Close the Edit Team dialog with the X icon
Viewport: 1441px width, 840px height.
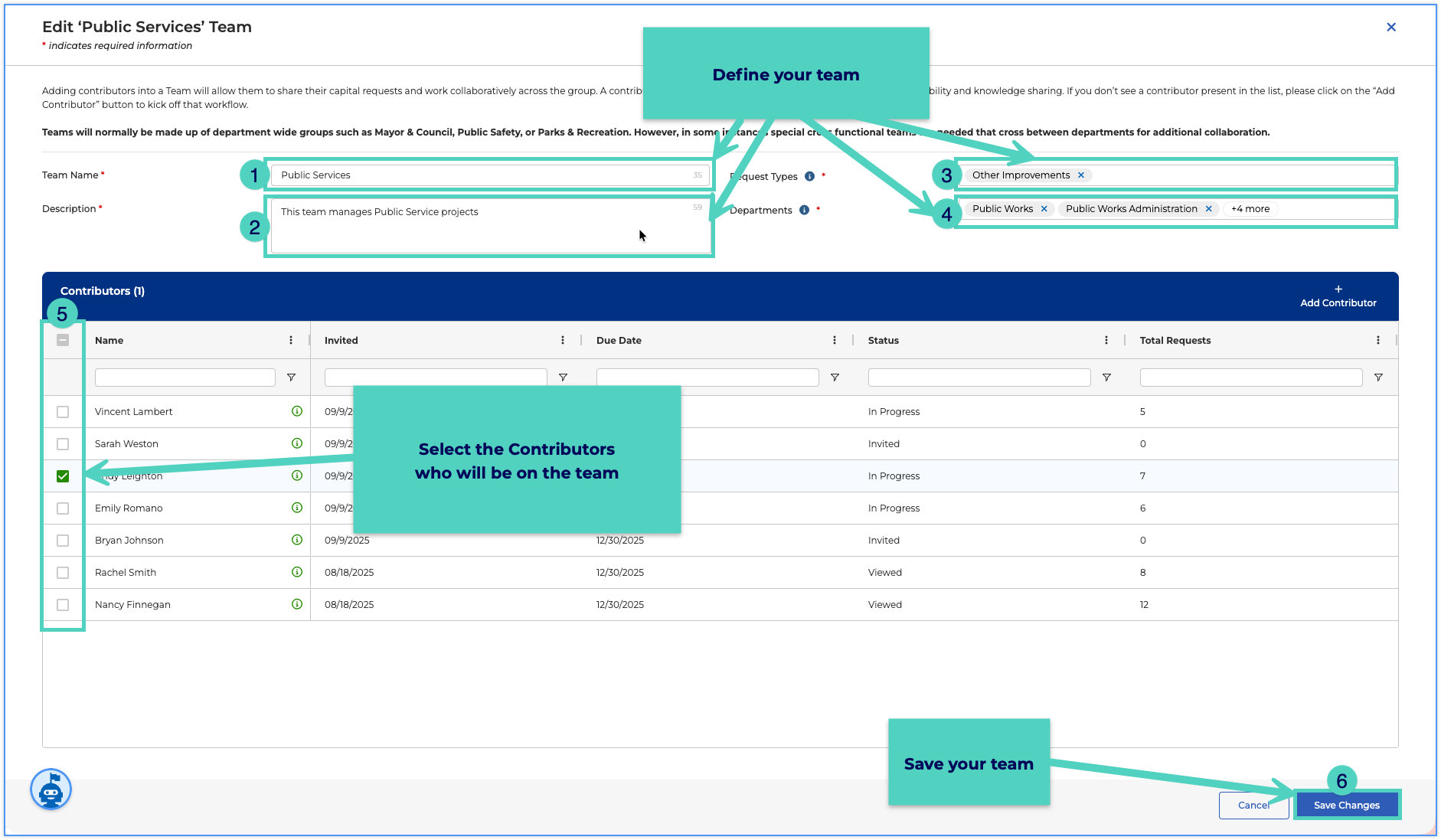point(1391,27)
